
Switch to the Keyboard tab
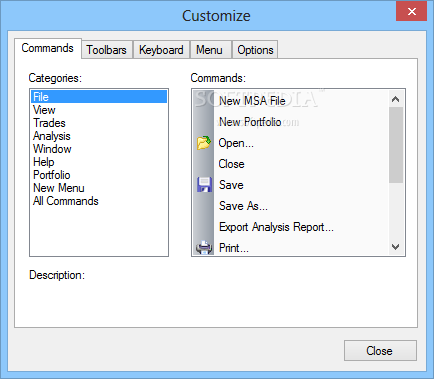pyautogui.click(x=161, y=50)
